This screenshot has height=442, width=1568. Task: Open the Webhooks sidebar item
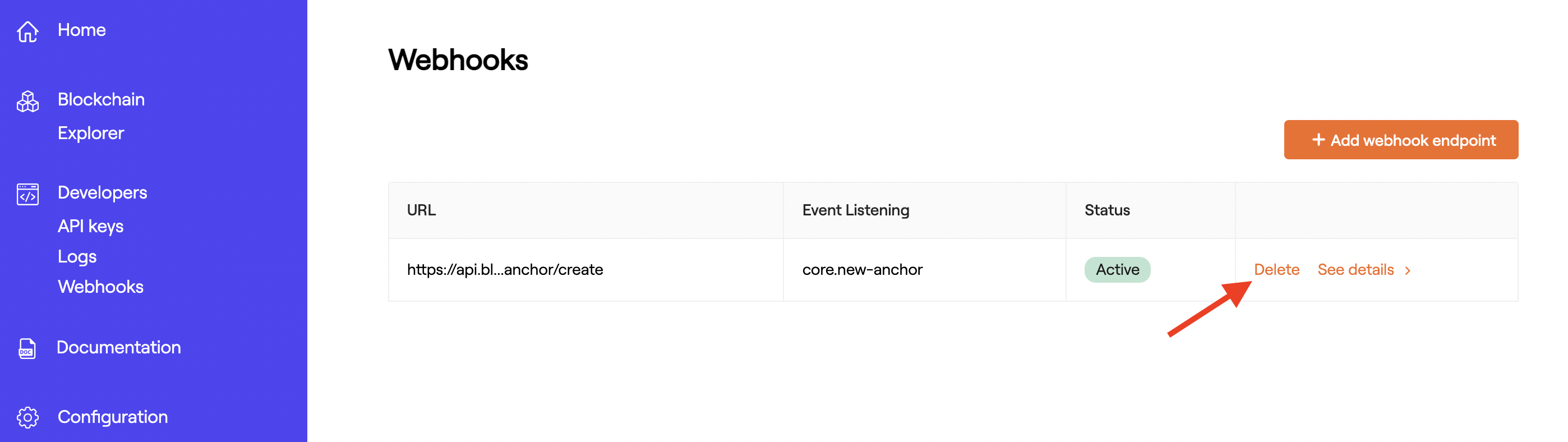coord(100,286)
